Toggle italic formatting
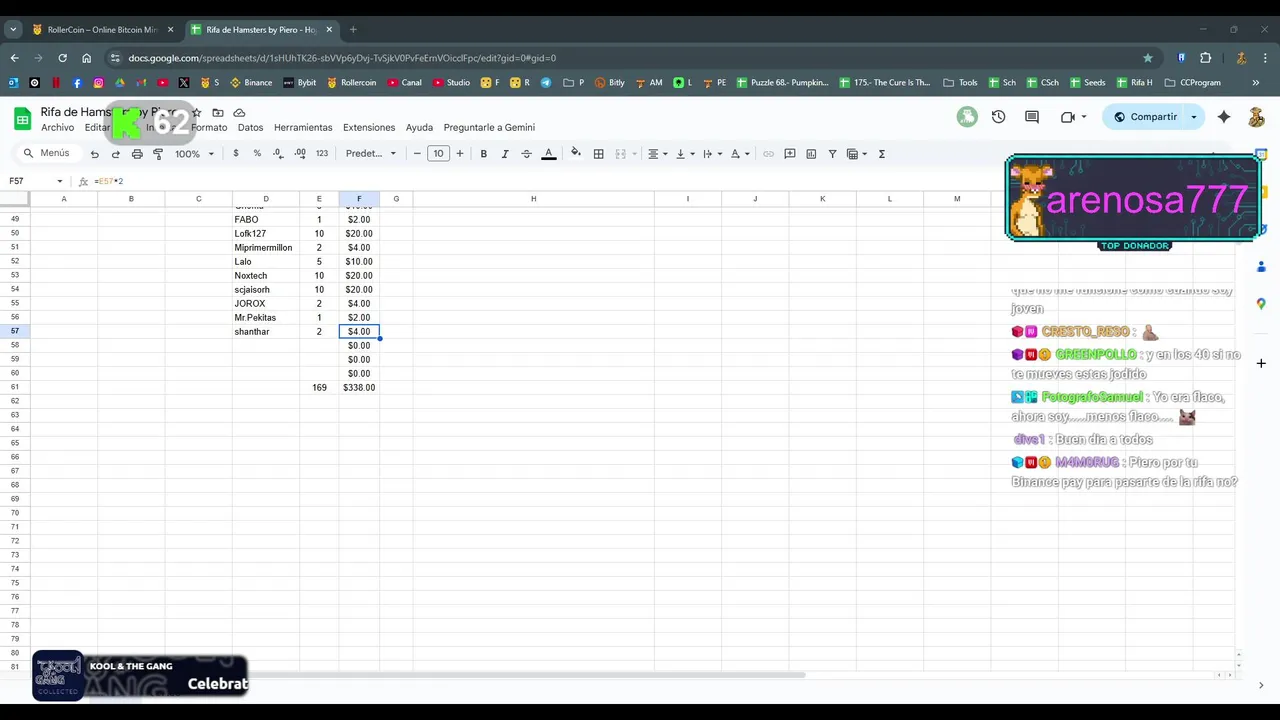The height and width of the screenshot is (720, 1280). point(505,154)
